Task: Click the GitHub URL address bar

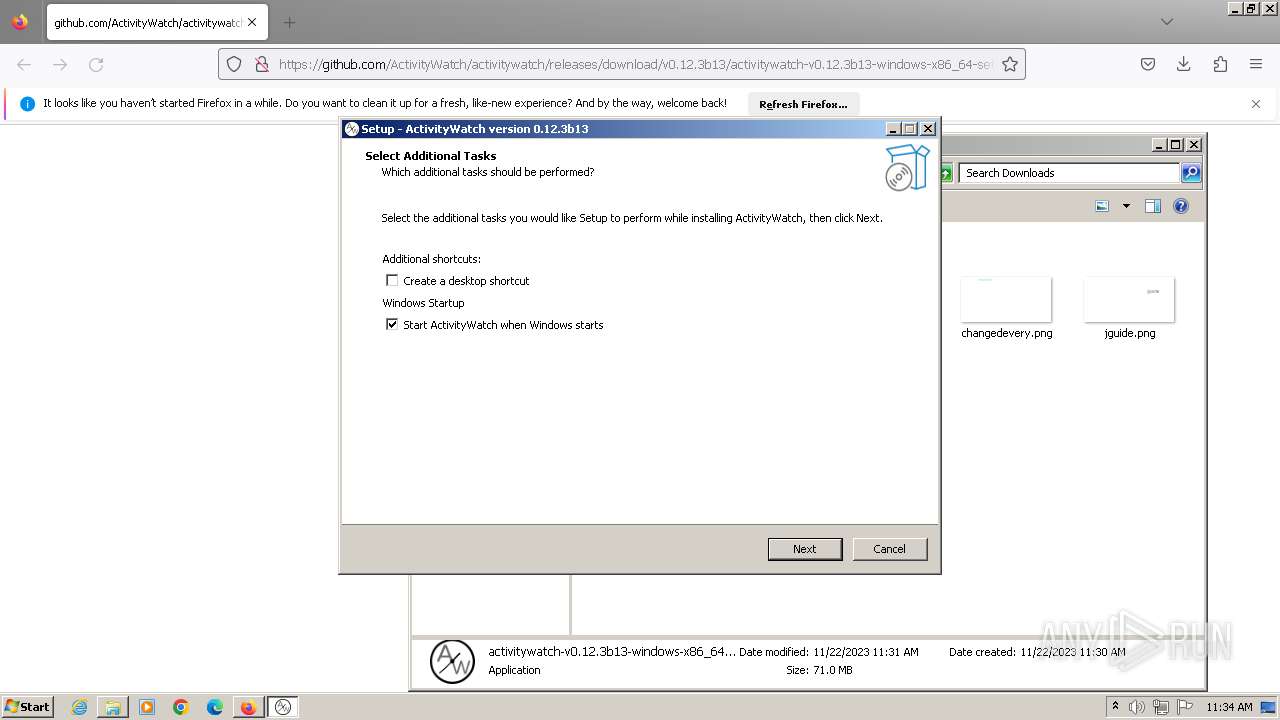Action: 635,64
